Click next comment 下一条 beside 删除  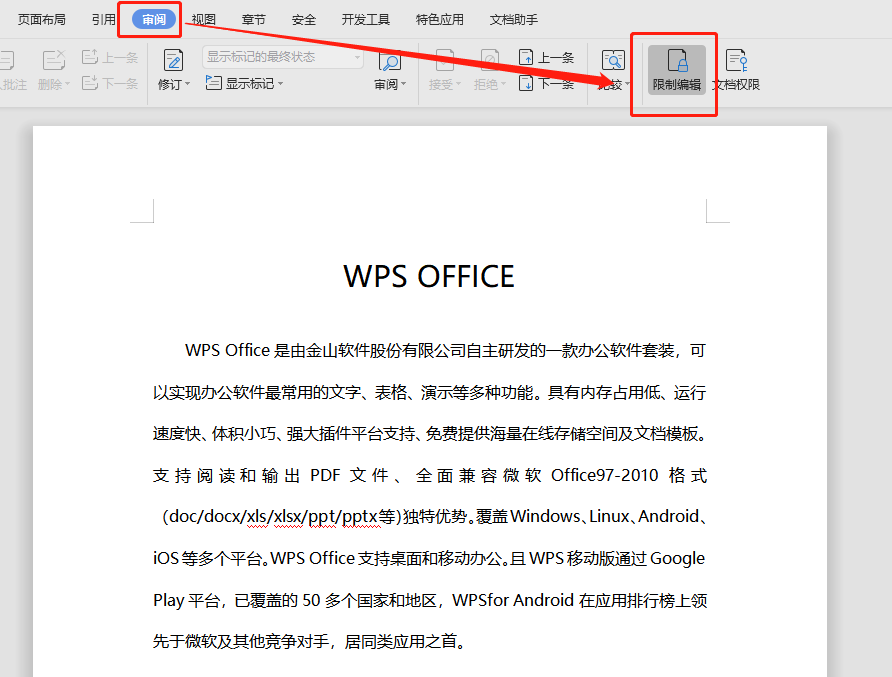110,84
